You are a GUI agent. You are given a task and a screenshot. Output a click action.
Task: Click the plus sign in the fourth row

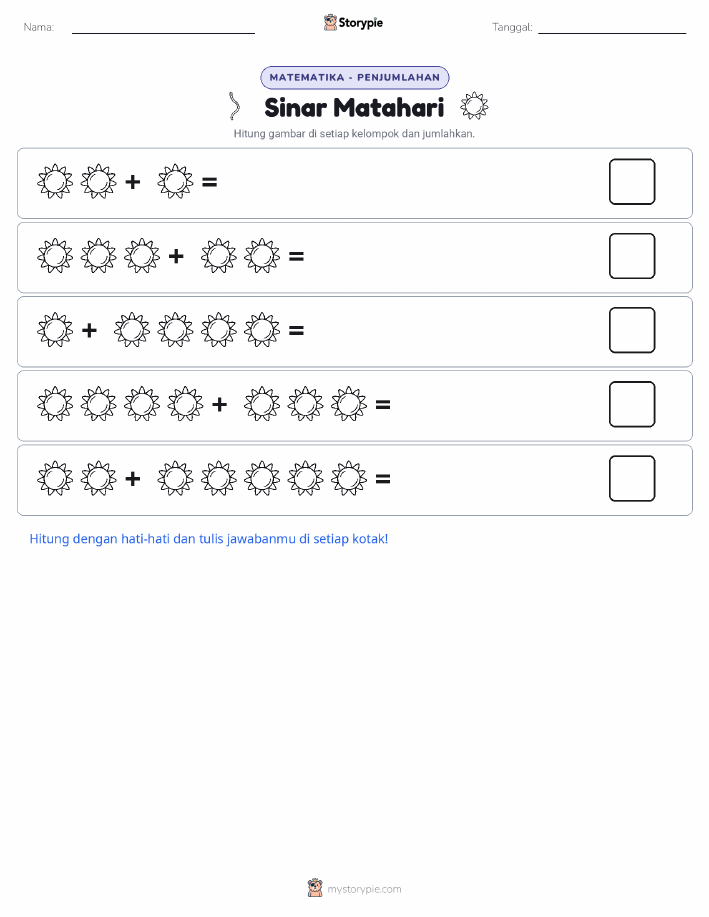[219, 404]
